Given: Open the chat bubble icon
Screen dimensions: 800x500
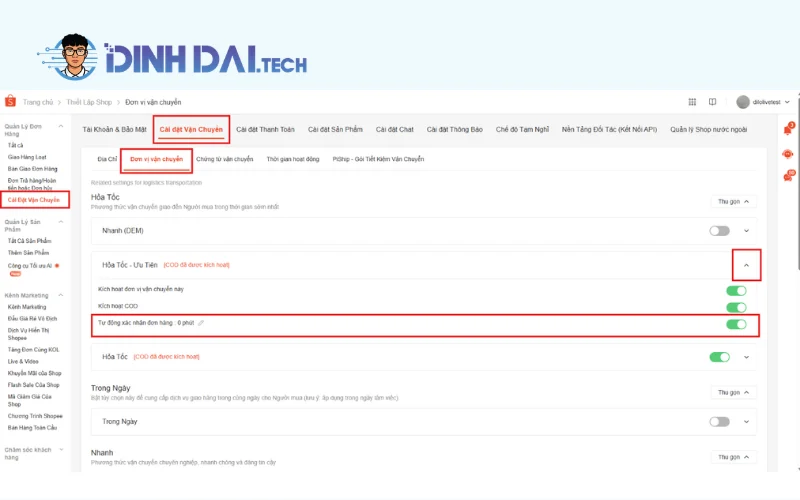Looking at the screenshot, I should pos(788,176).
